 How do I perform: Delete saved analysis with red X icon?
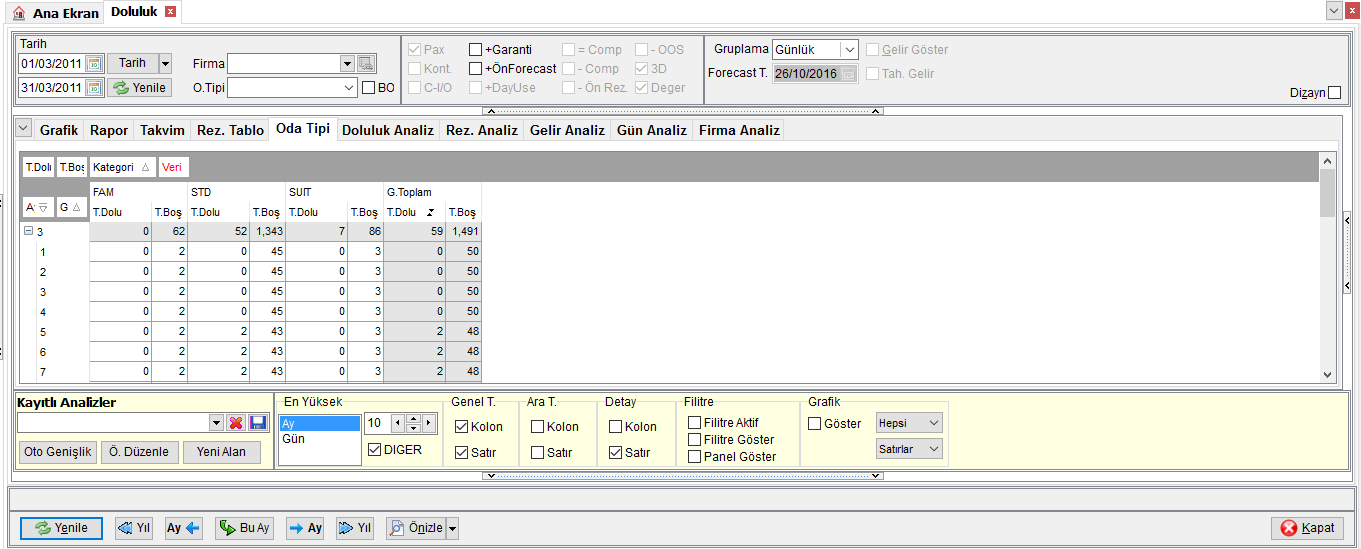click(236, 423)
